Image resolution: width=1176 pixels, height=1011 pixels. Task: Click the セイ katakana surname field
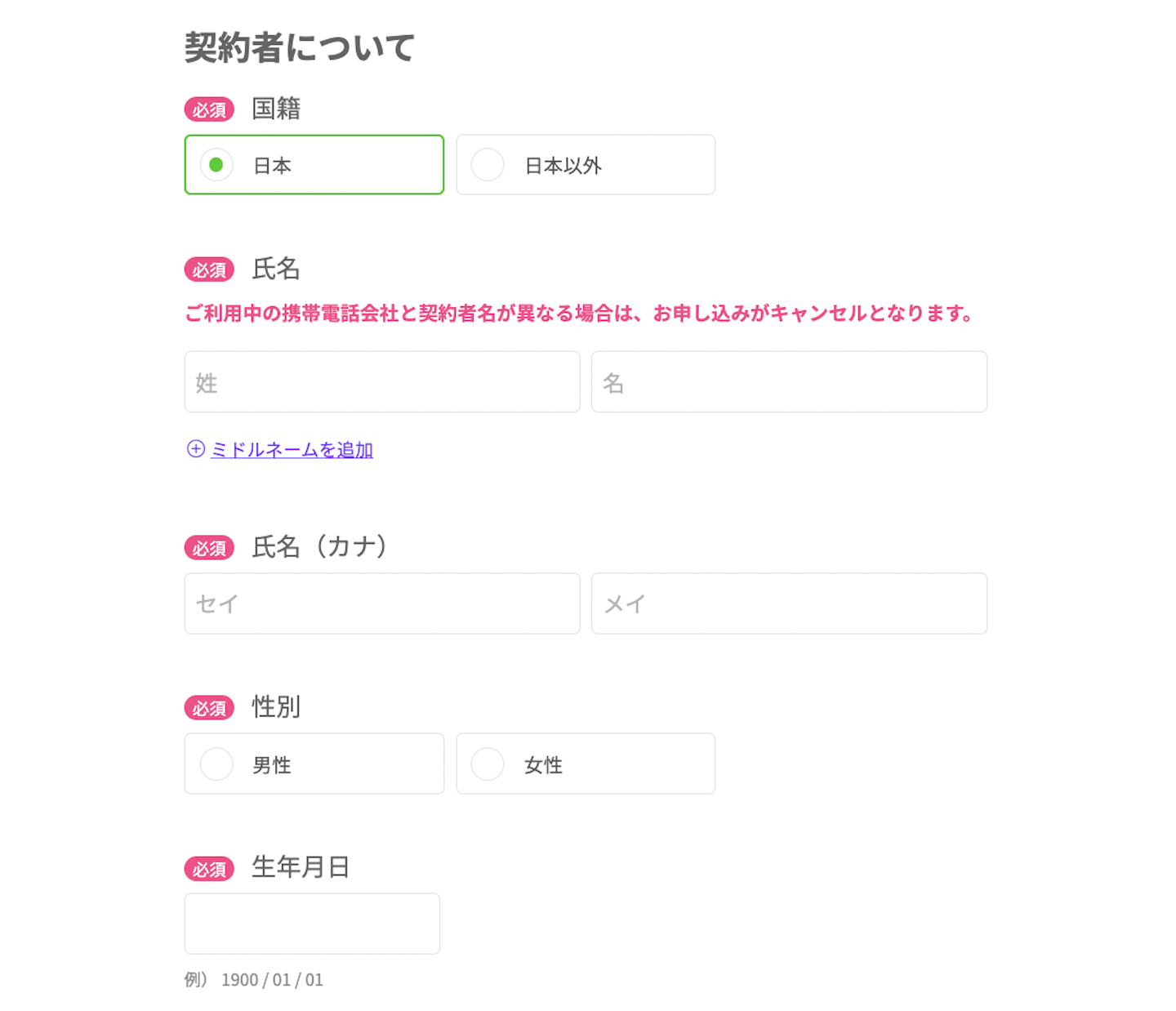pyautogui.click(x=381, y=603)
